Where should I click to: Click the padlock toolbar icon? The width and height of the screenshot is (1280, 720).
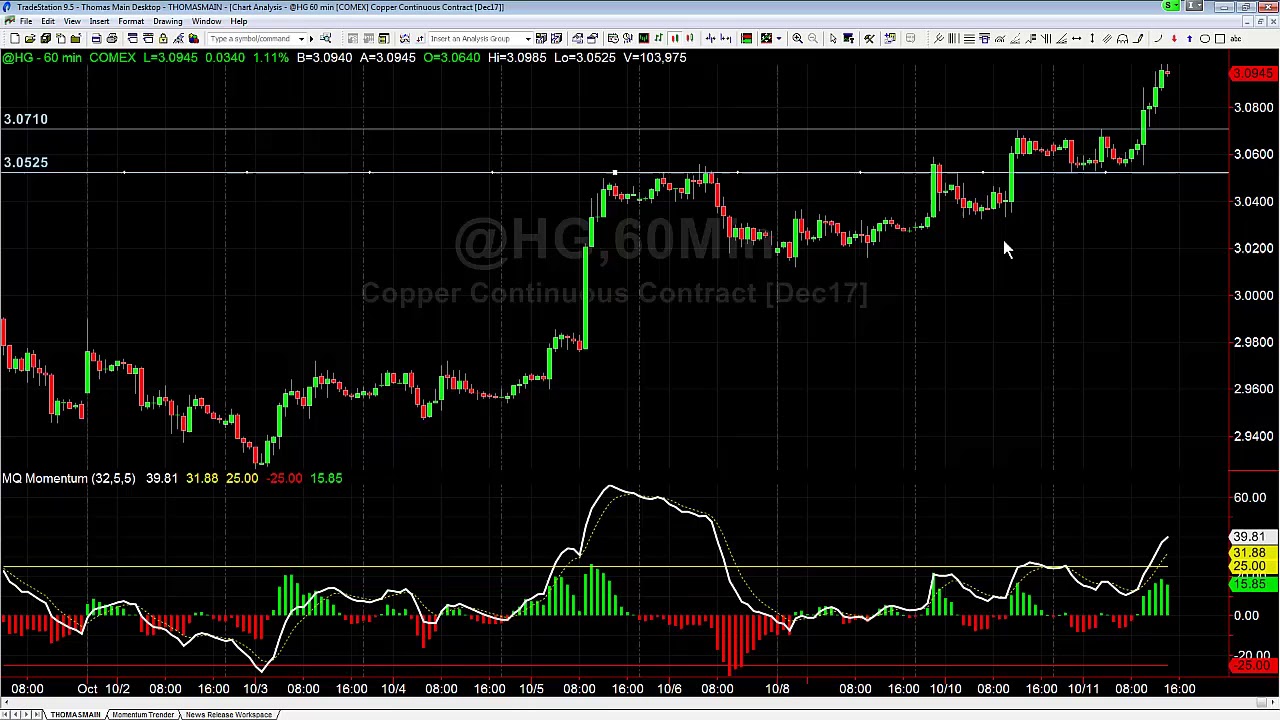[x=163, y=38]
